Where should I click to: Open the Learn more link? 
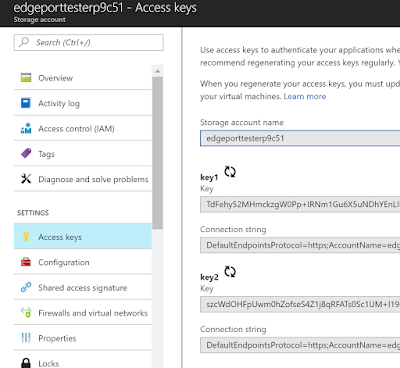(x=305, y=96)
